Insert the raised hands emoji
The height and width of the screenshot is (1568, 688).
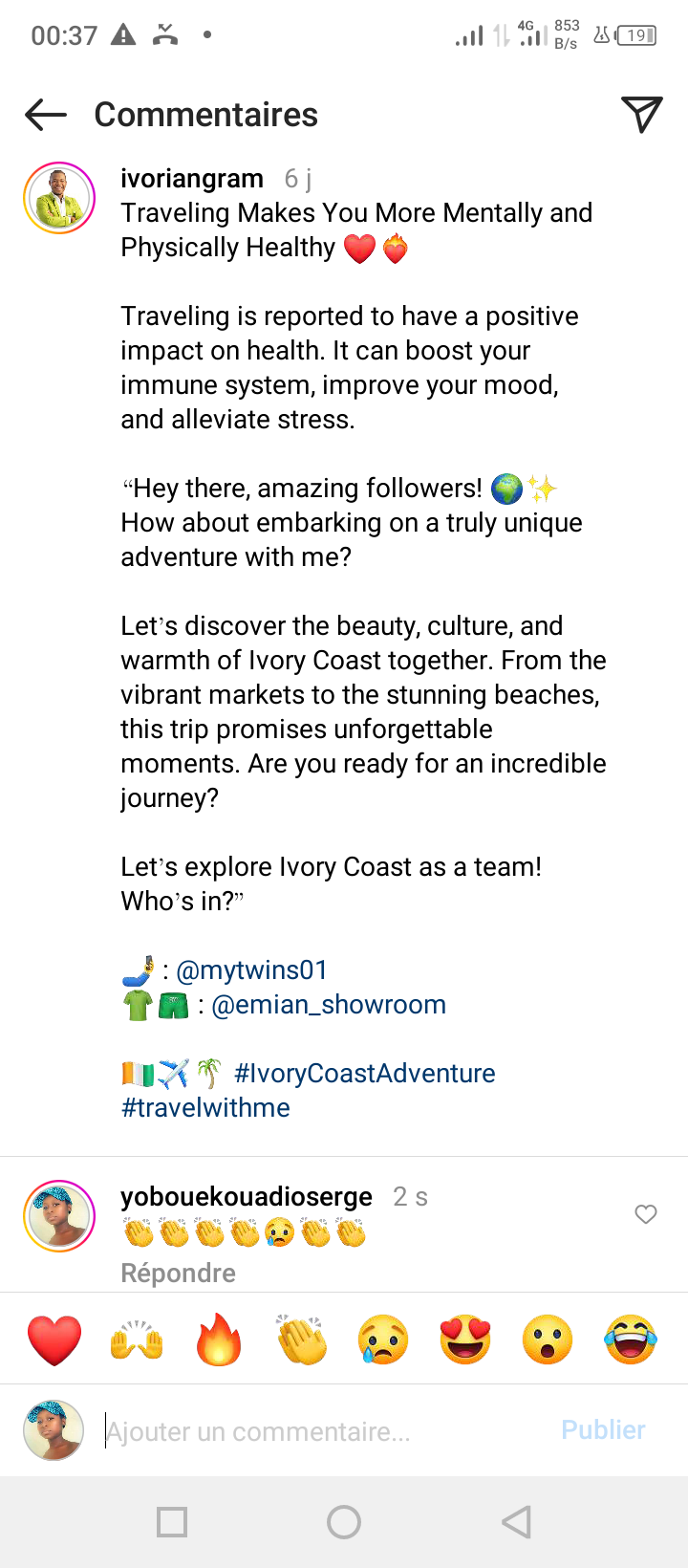137,1339
